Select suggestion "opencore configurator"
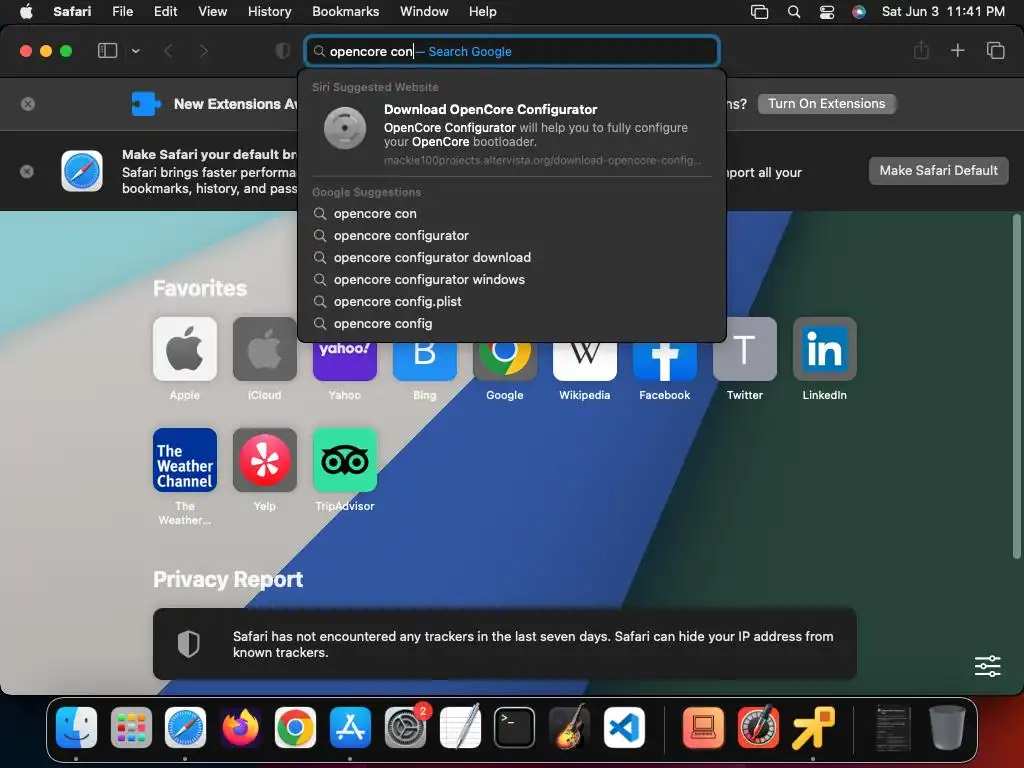The image size is (1024, 768). tap(512, 236)
